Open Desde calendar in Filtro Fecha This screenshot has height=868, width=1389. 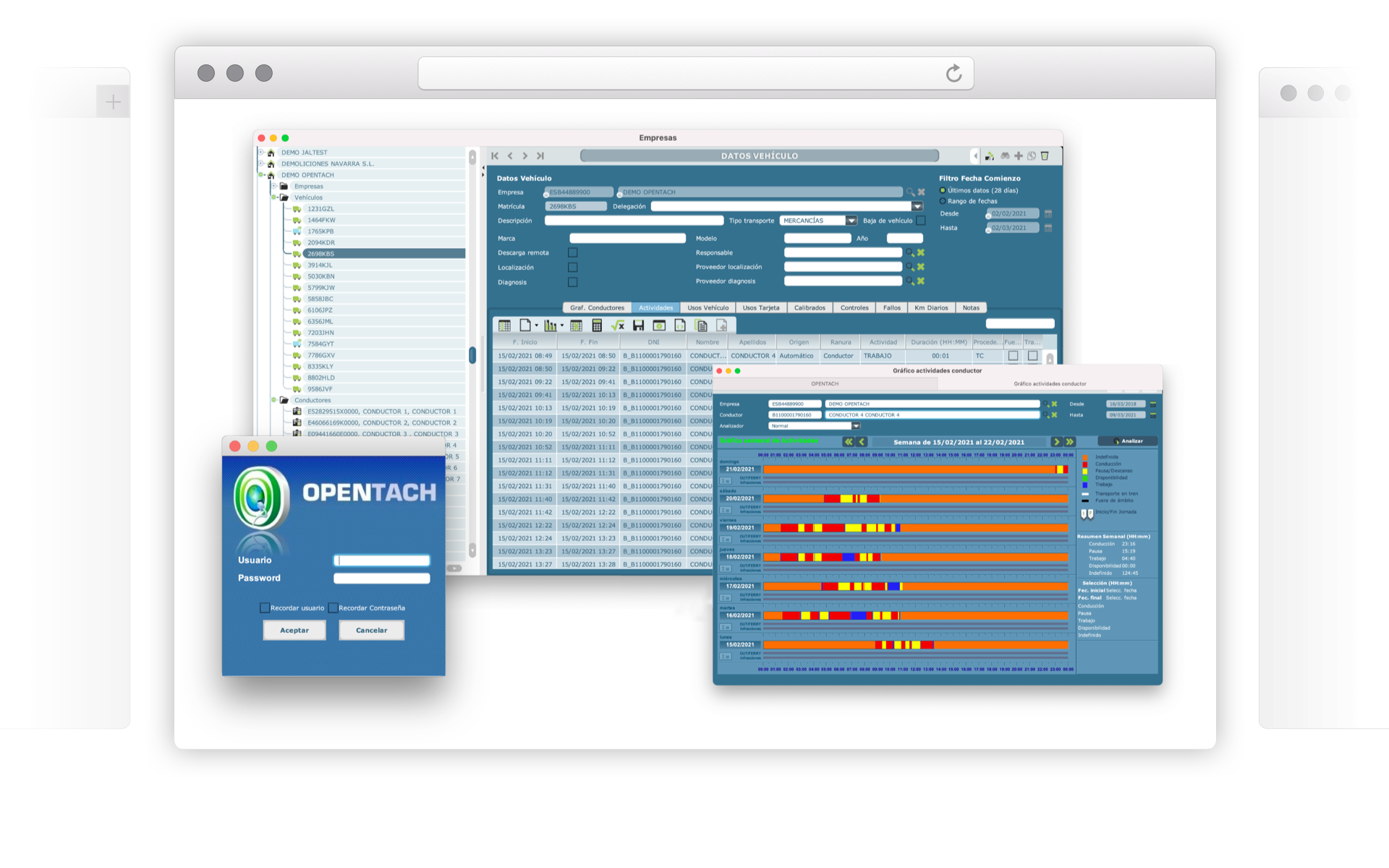(1048, 213)
